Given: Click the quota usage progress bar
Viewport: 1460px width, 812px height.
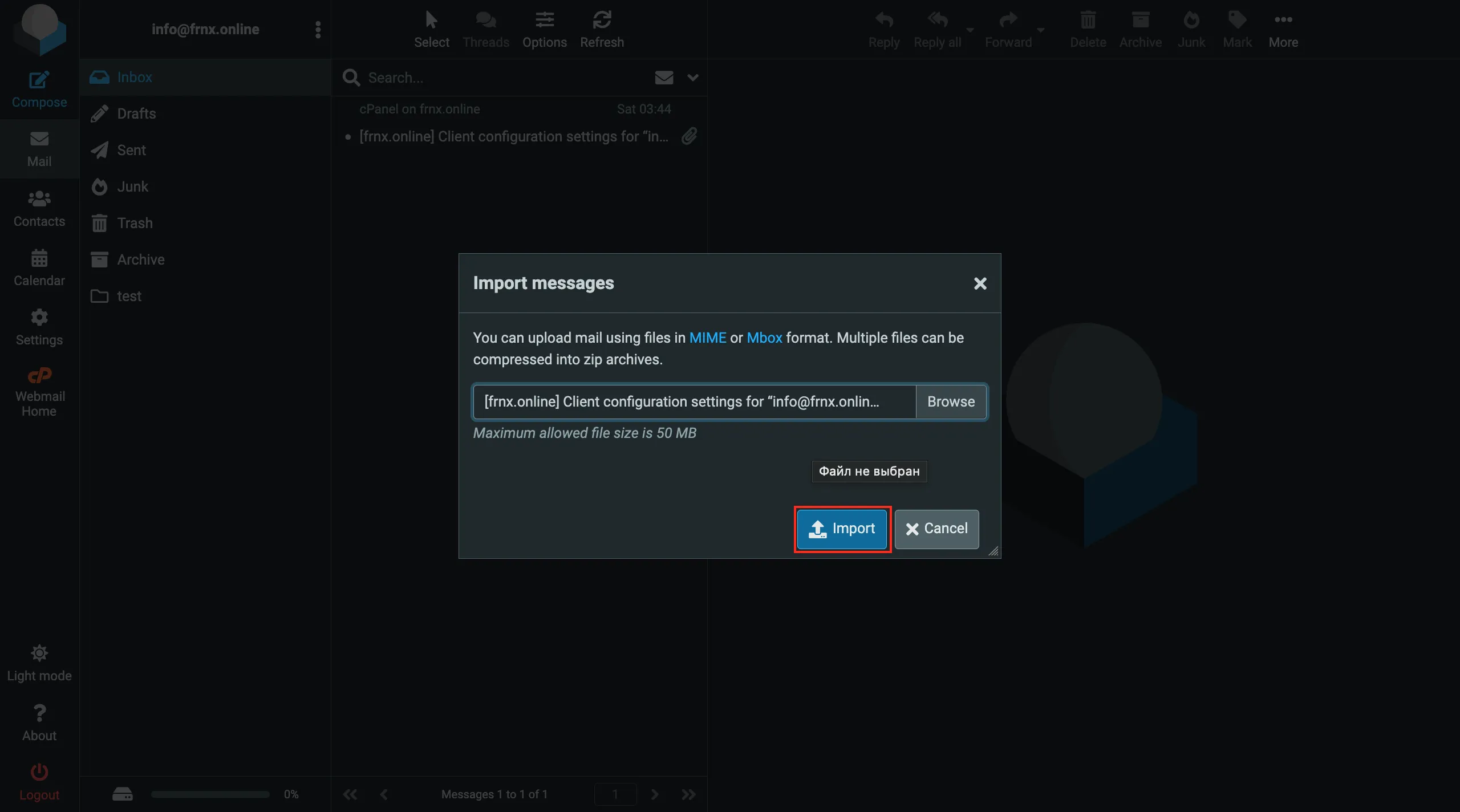Looking at the screenshot, I should coord(210,794).
